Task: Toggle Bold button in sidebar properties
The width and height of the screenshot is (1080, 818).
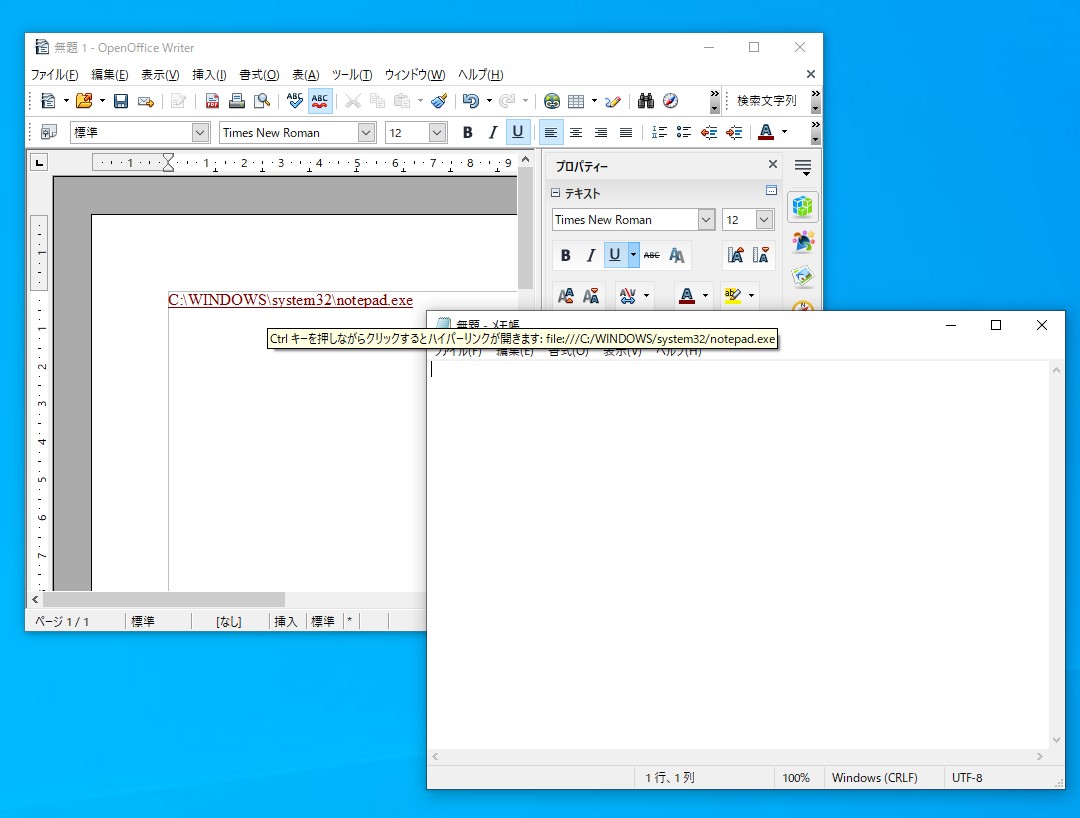Action: pyautogui.click(x=565, y=255)
